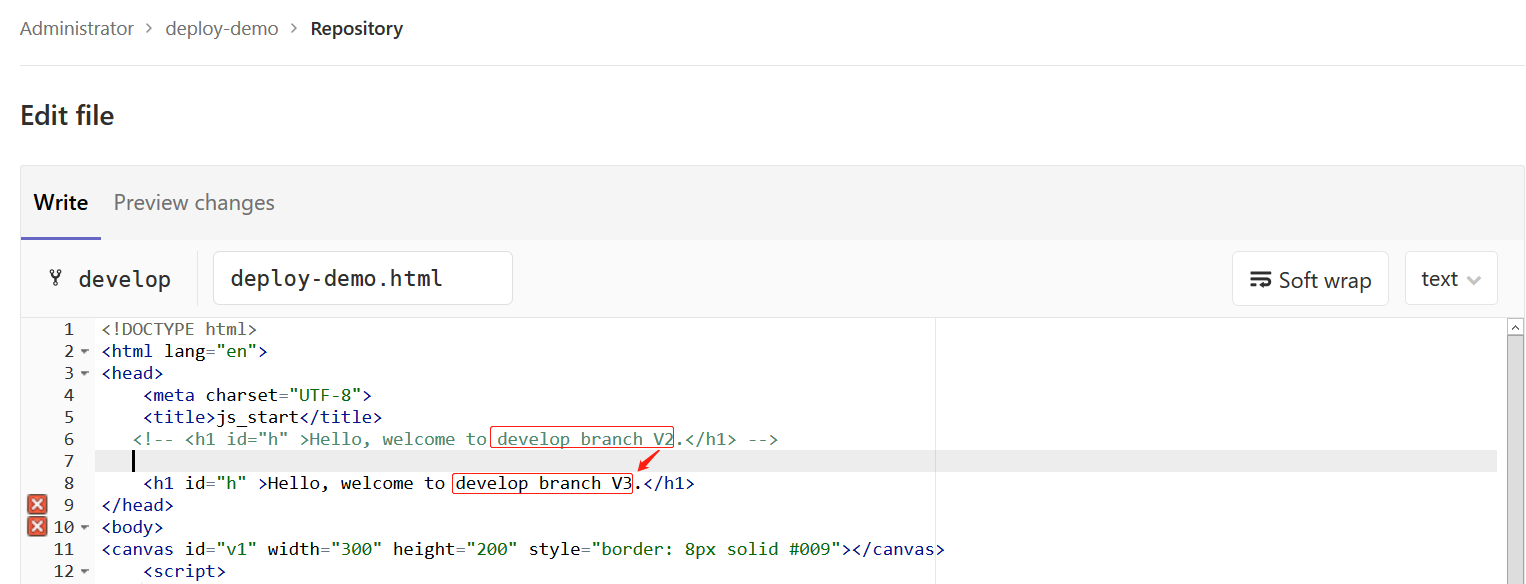Viewport: 1526px width, 584px height.
Task: Click the meta charset line in the editor
Action: point(258,395)
